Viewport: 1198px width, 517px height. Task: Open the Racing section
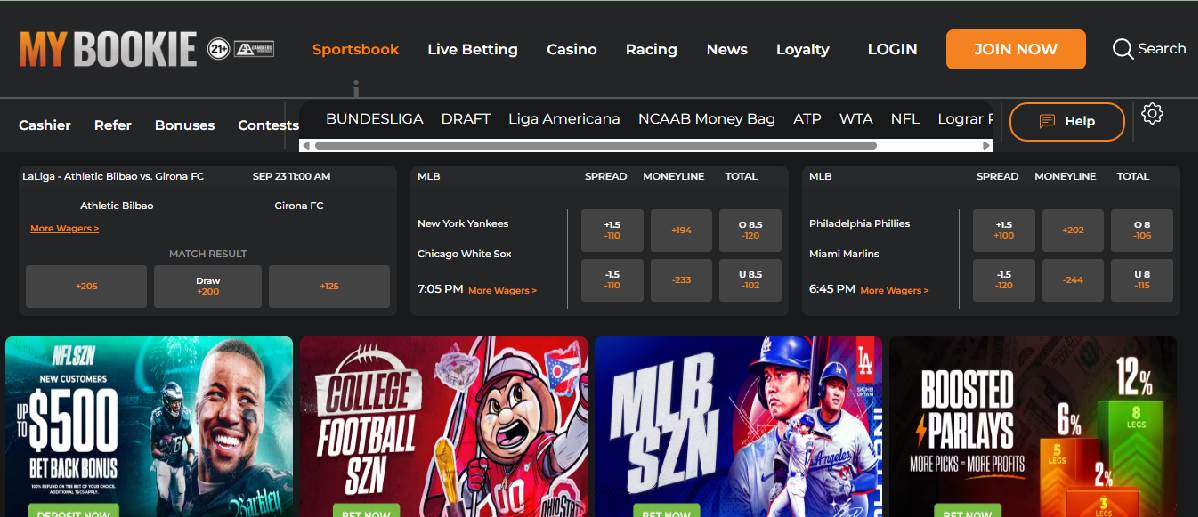coord(652,49)
